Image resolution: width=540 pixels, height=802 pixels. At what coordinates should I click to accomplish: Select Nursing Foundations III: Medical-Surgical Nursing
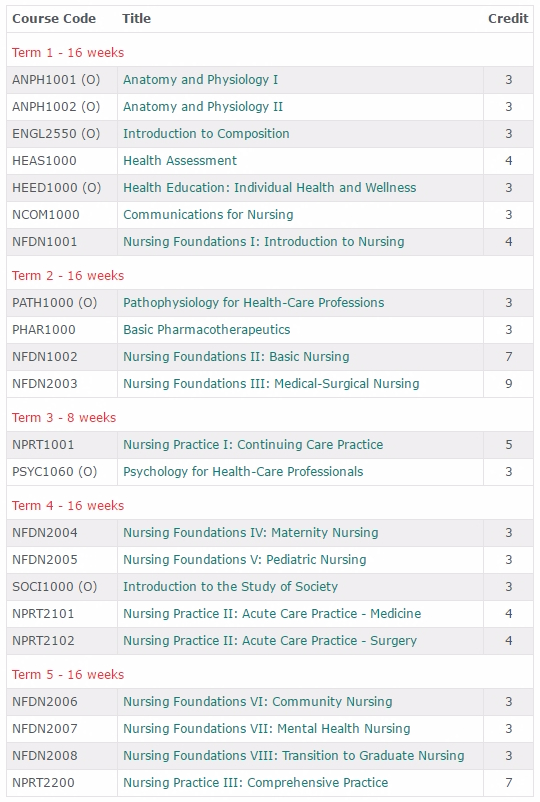(x=271, y=384)
